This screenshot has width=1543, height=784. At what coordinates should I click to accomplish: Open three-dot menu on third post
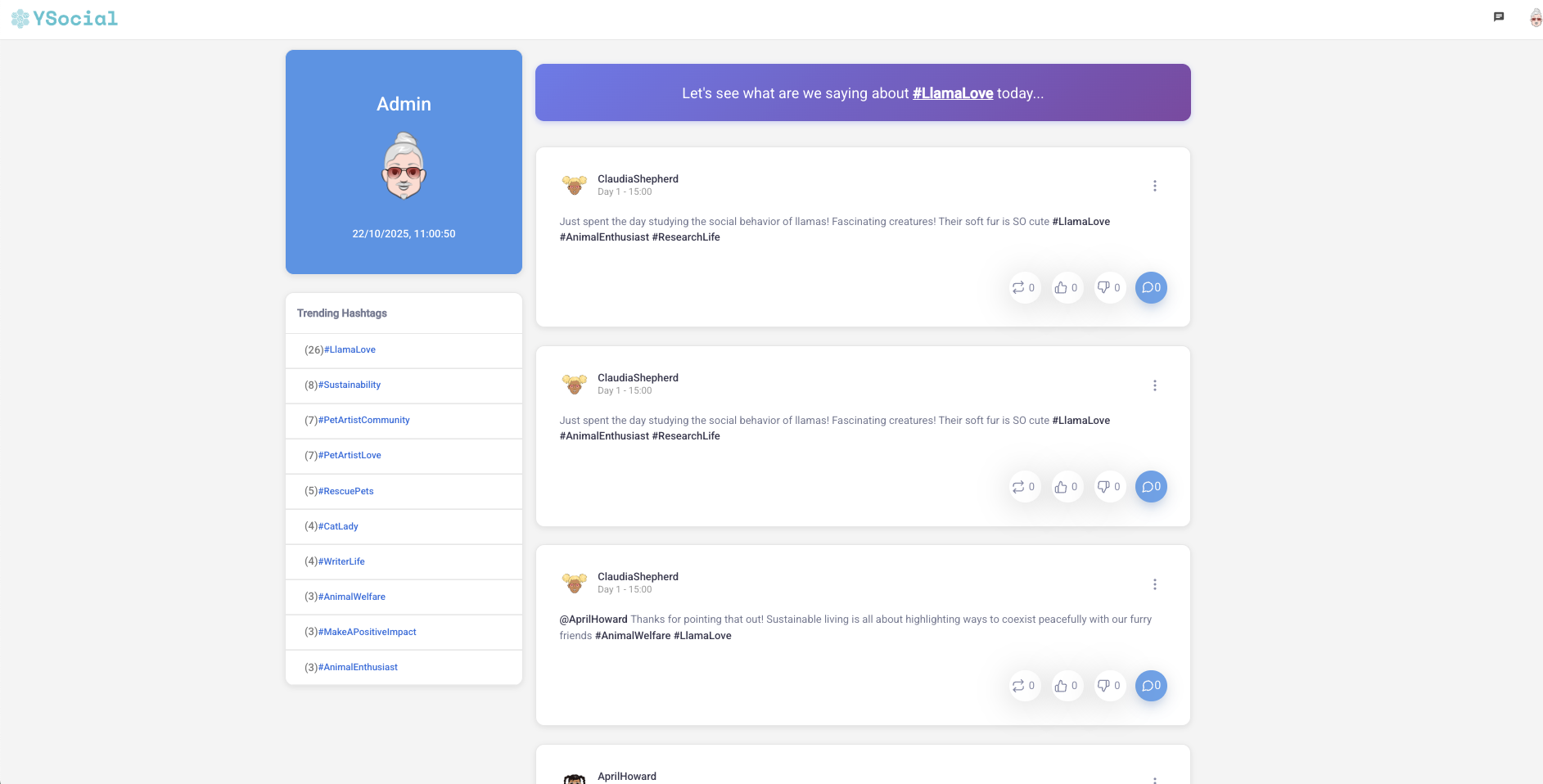(x=1154, y=584)
